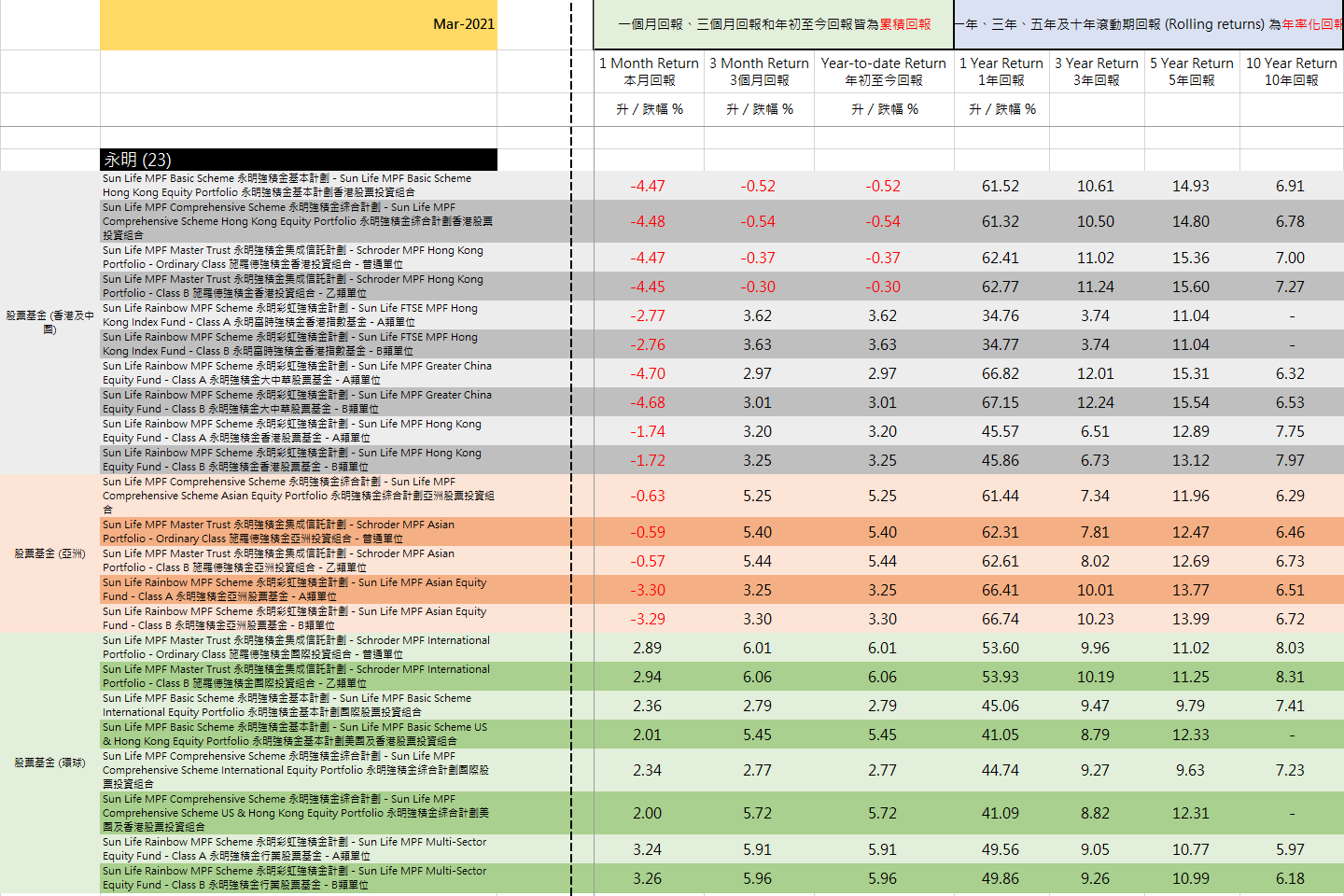1344x896 pixels.
Task: Select the 5.72 three-month return cell
Action: pyautogui.click(x=758, y=813)
